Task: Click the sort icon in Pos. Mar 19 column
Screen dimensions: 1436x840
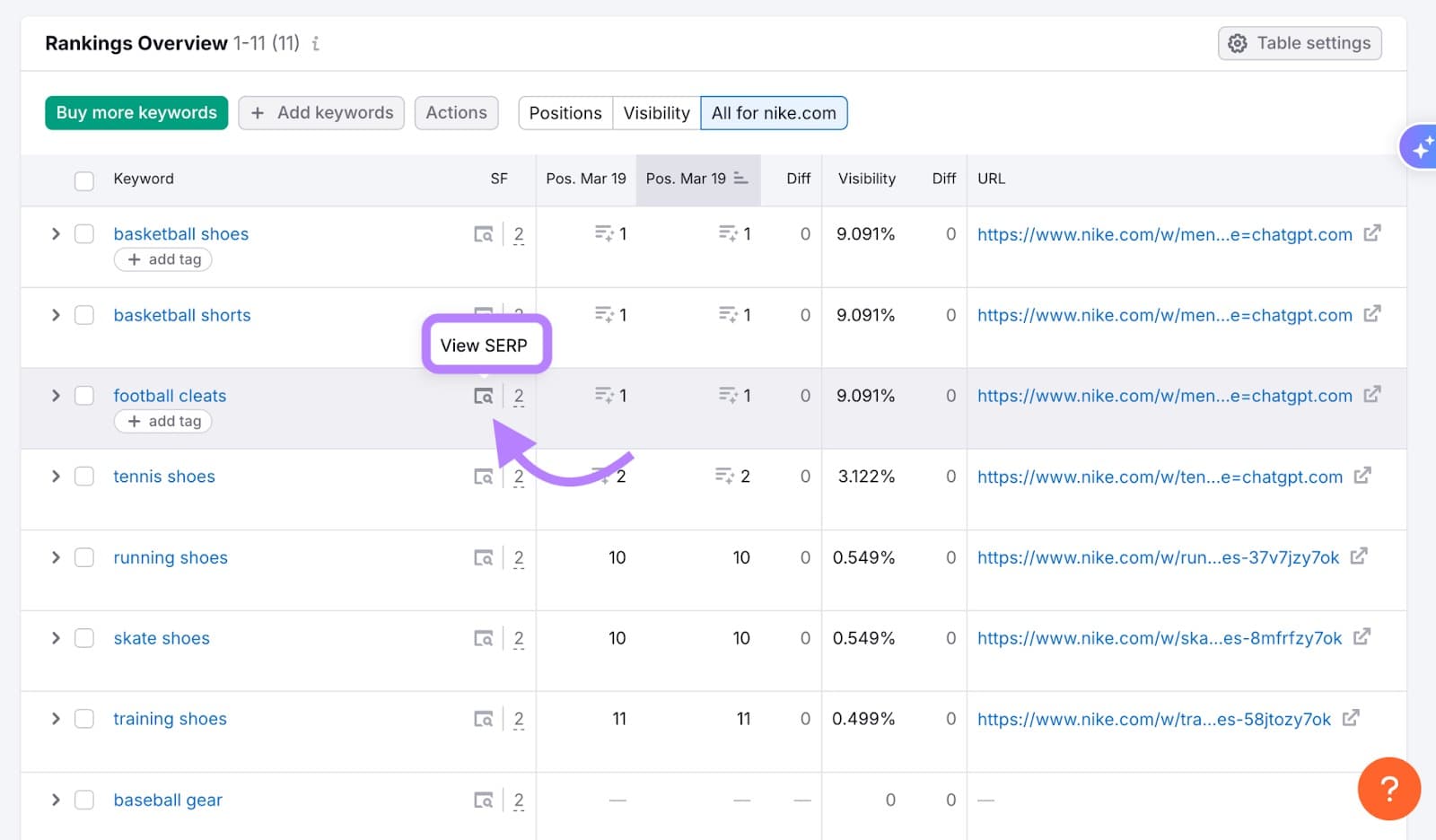Action: coord(740,179)
